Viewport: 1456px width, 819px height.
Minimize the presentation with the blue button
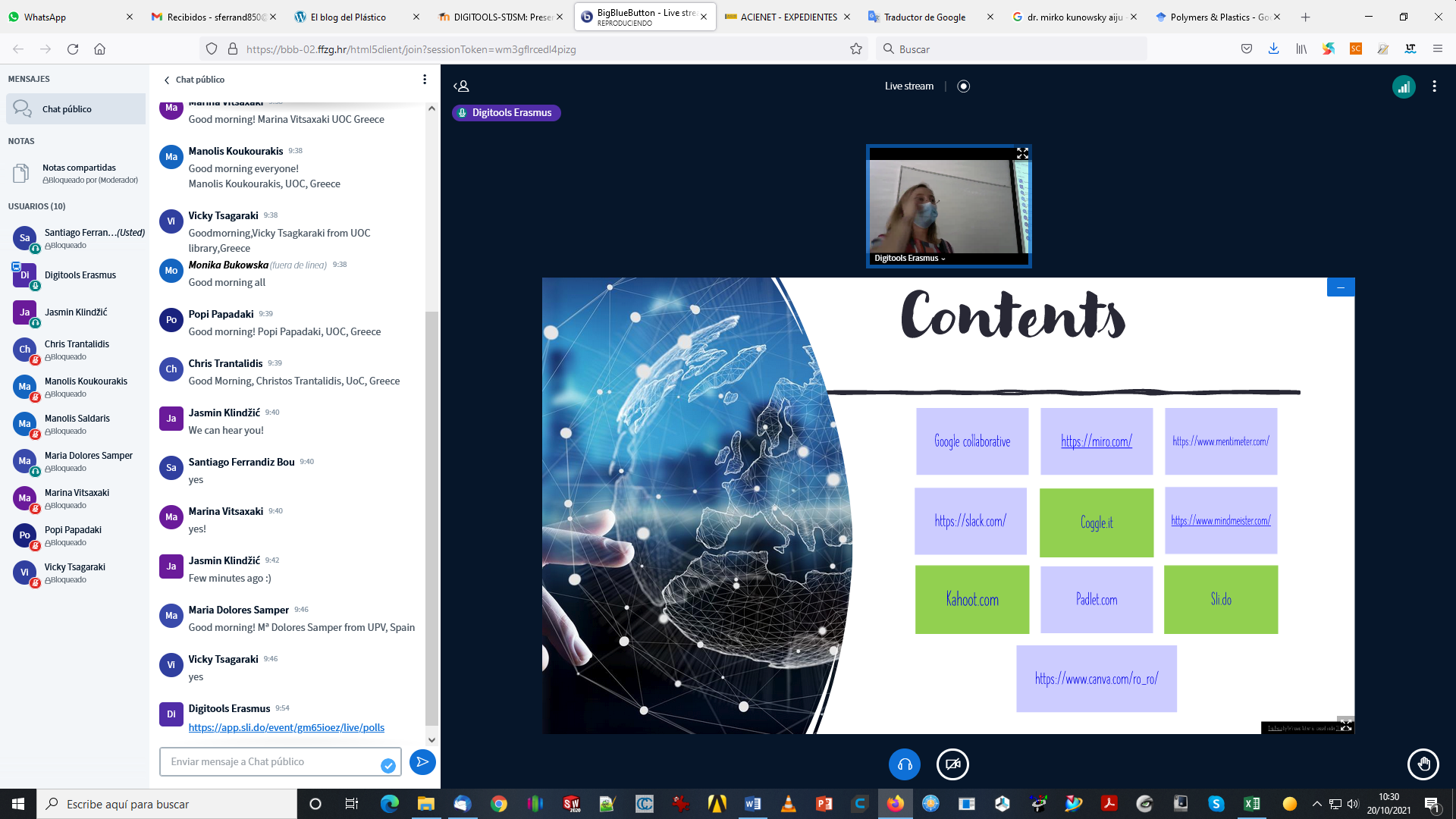coord(1341,287)
